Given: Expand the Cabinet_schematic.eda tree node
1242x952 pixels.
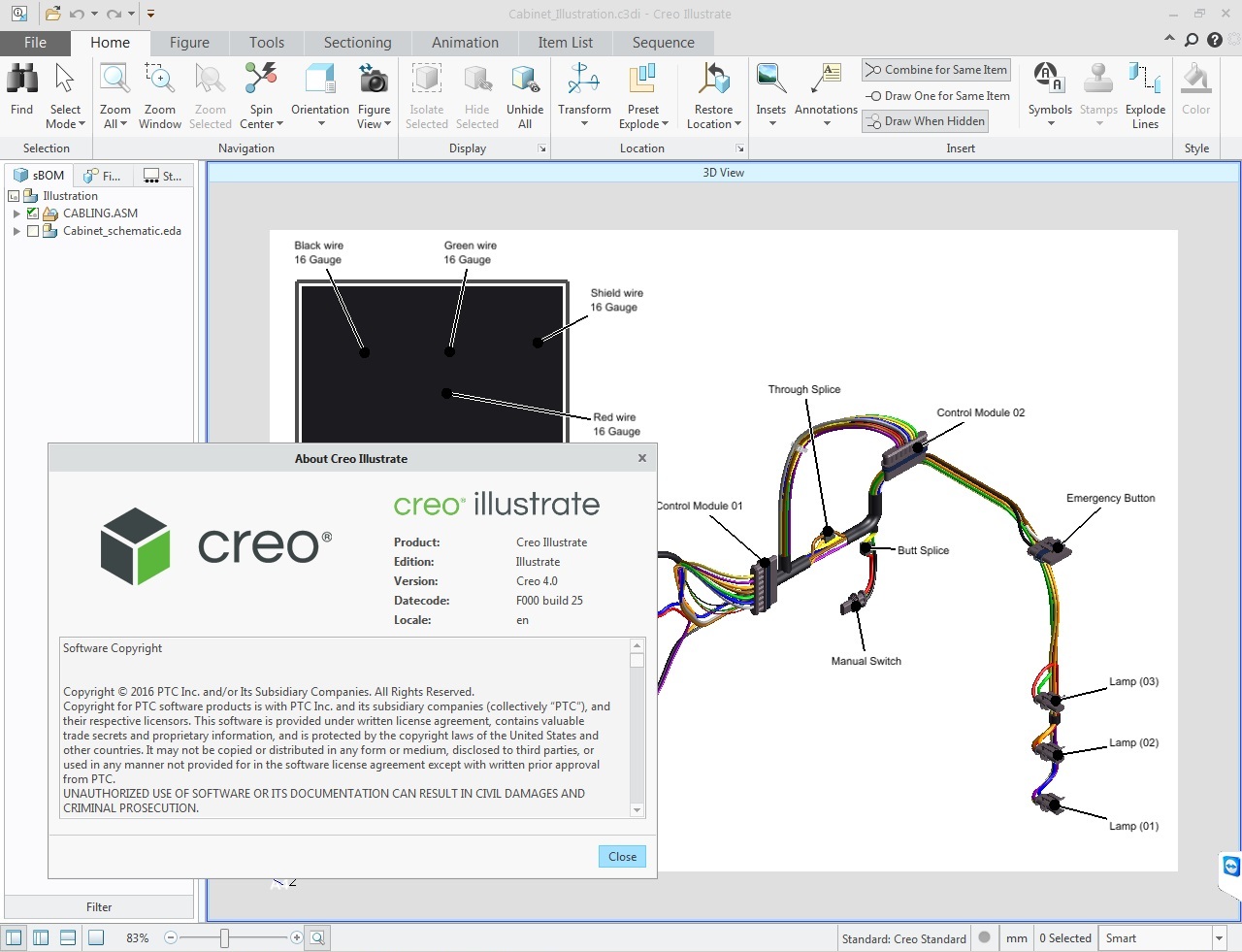Looking at the screenshot, I should point(16,231).
